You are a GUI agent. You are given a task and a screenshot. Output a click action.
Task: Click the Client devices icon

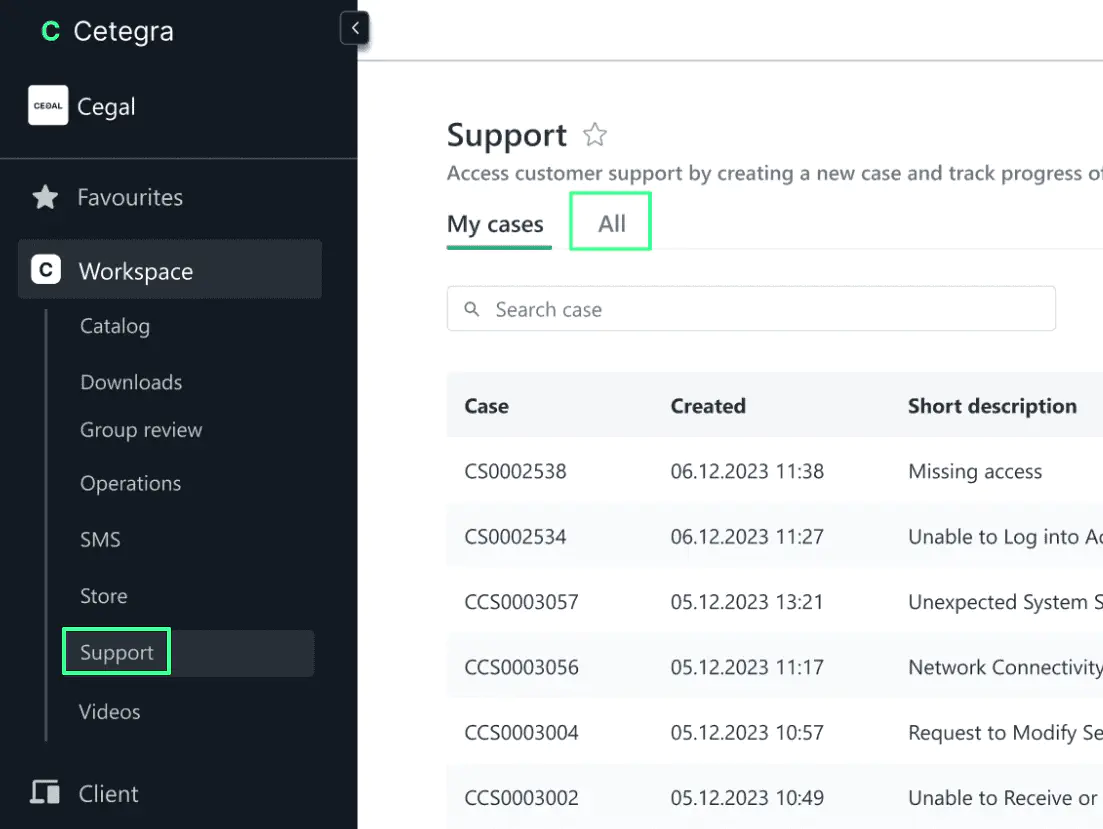coord(45,793)
